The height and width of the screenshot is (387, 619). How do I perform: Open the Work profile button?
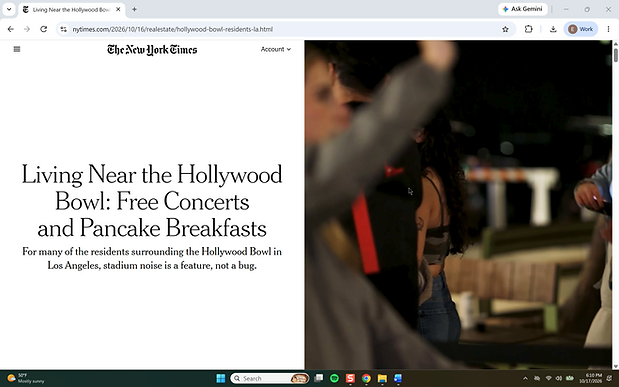(x=580, y=29)
